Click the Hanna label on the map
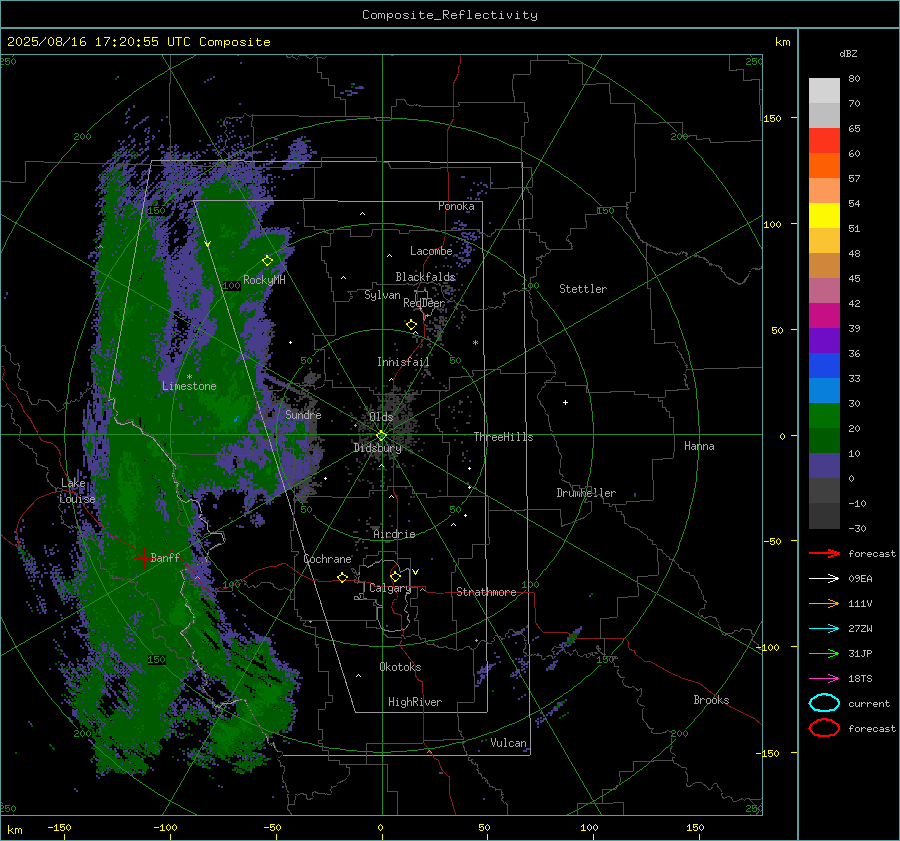The height and width of the screenshot is (841, 900). point(699,446)
